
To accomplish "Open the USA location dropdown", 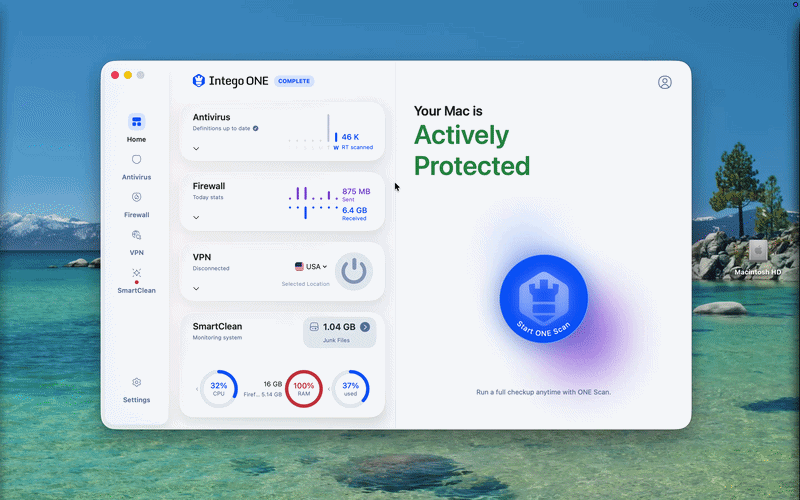I will point(311,266).
